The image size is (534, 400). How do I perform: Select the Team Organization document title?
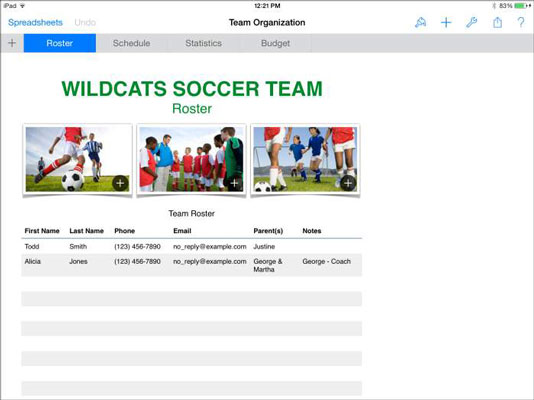267,22
